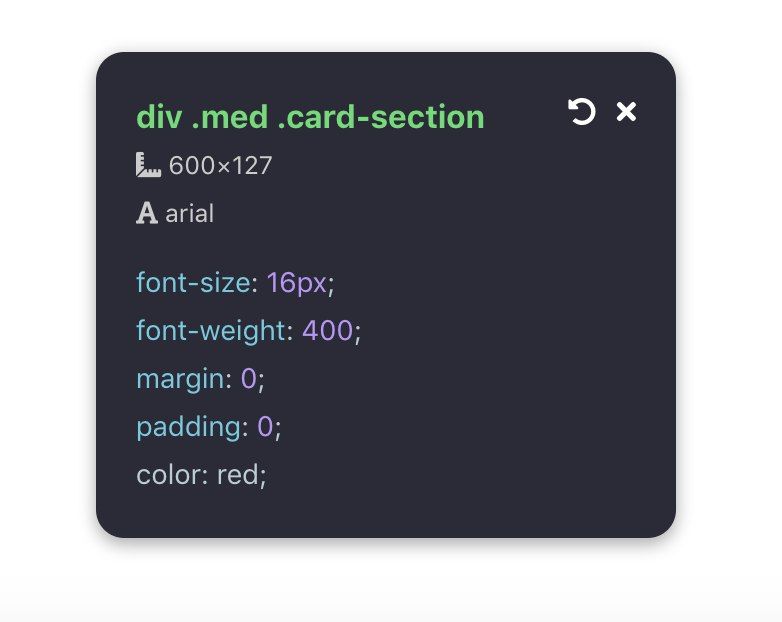Click the height value 127

click(250, 165)
